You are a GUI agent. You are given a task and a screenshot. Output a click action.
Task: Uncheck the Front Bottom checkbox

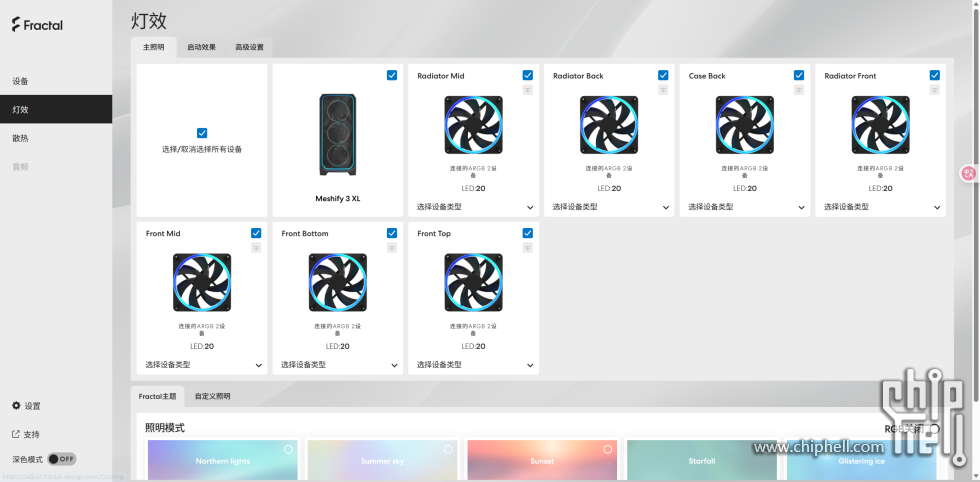(392, 233)
